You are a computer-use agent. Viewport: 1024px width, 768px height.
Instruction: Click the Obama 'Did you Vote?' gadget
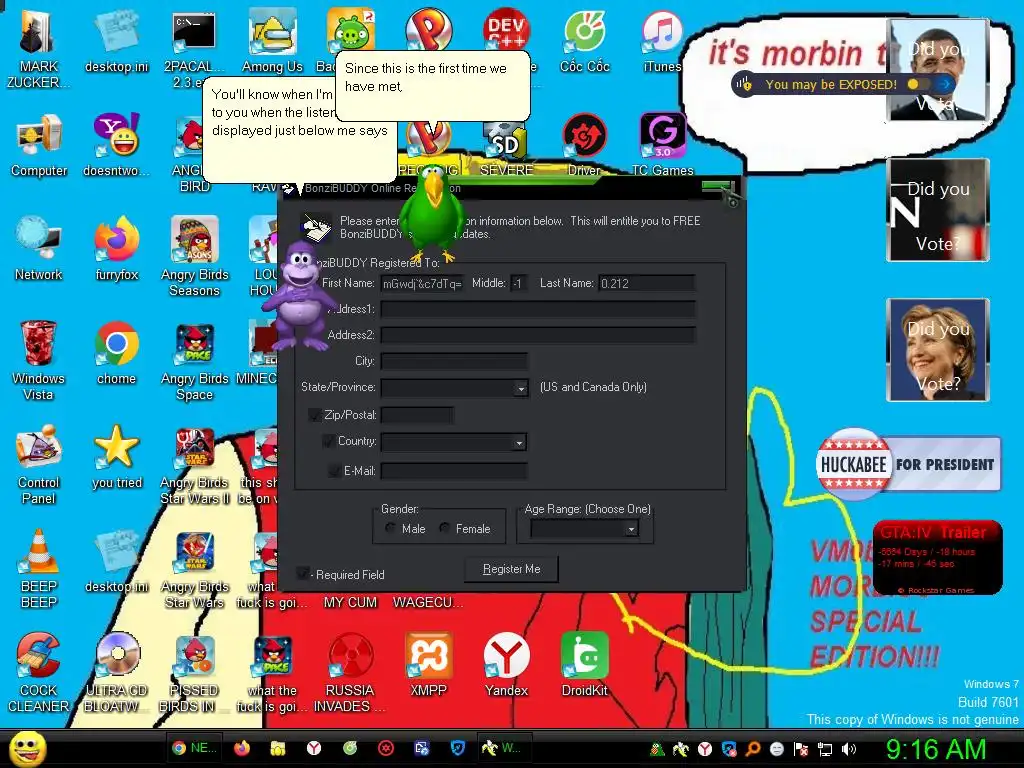[x=938, y=70]
